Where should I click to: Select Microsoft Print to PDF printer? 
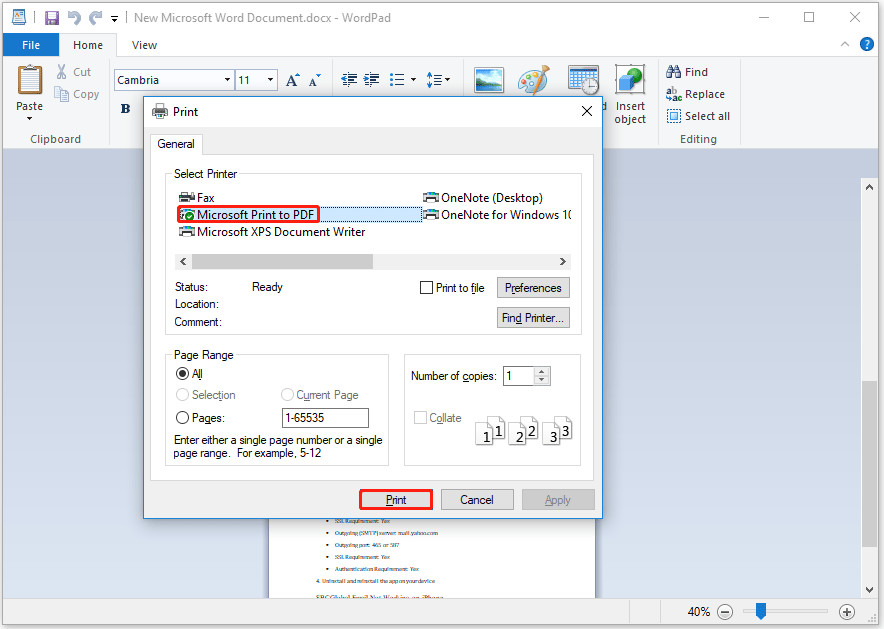249,215
